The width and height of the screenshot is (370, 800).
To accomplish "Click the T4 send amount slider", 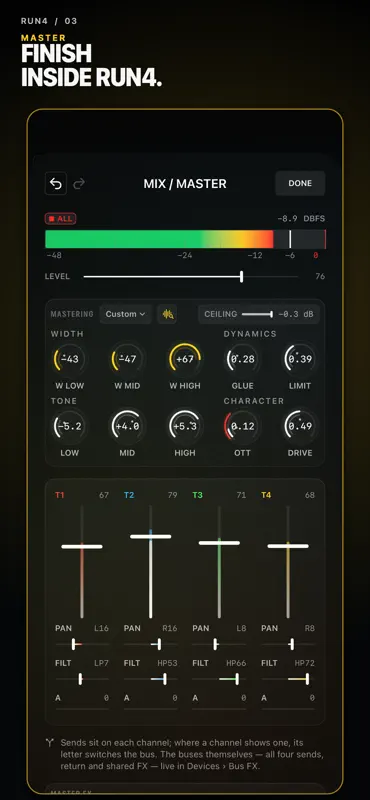I will click(x=288, y=709).
